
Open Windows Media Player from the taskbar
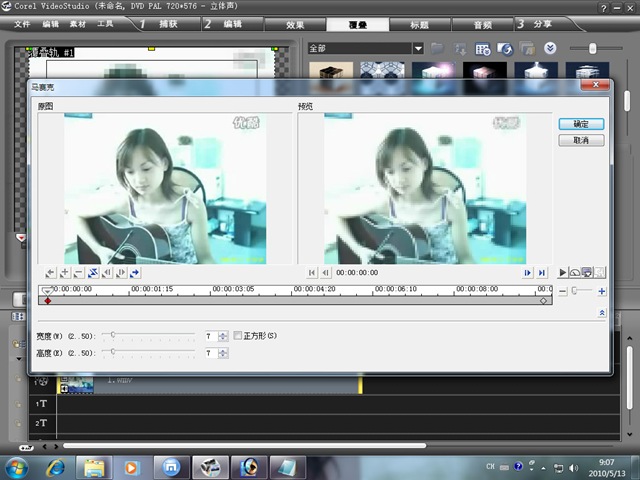pyautogui.click(x=132, y=467)
